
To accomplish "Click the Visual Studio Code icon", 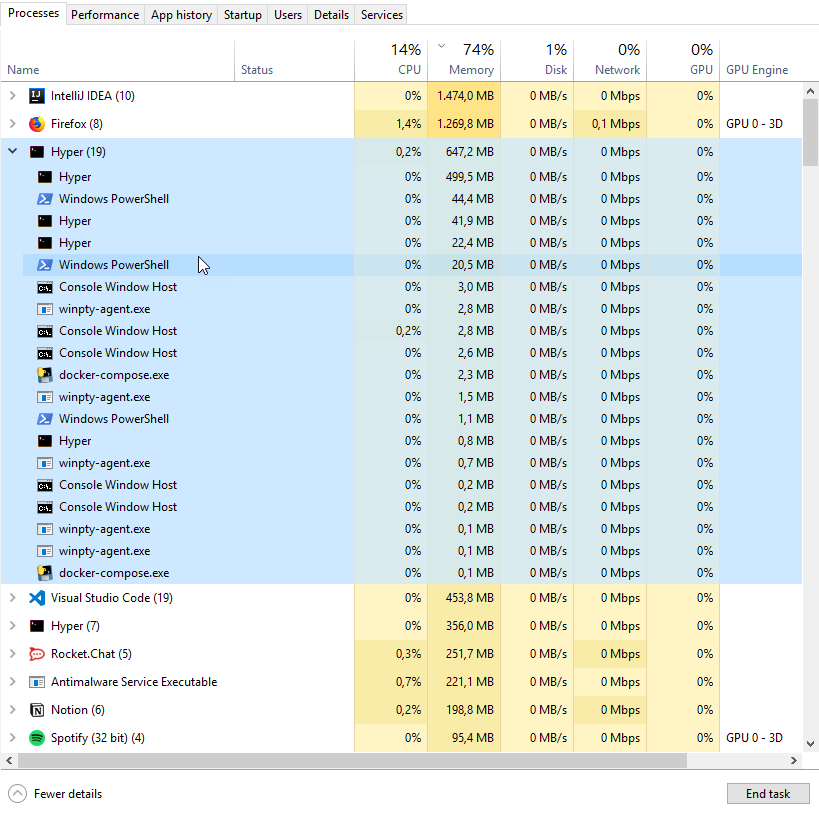I will [37, 598].
